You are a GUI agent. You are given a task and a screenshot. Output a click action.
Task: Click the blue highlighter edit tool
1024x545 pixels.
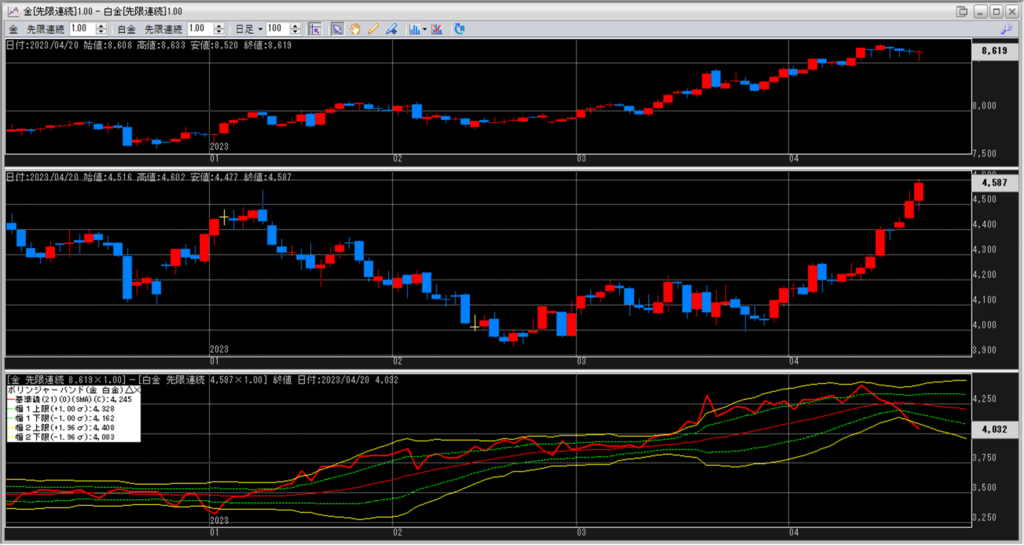click(x=391, y=29)
